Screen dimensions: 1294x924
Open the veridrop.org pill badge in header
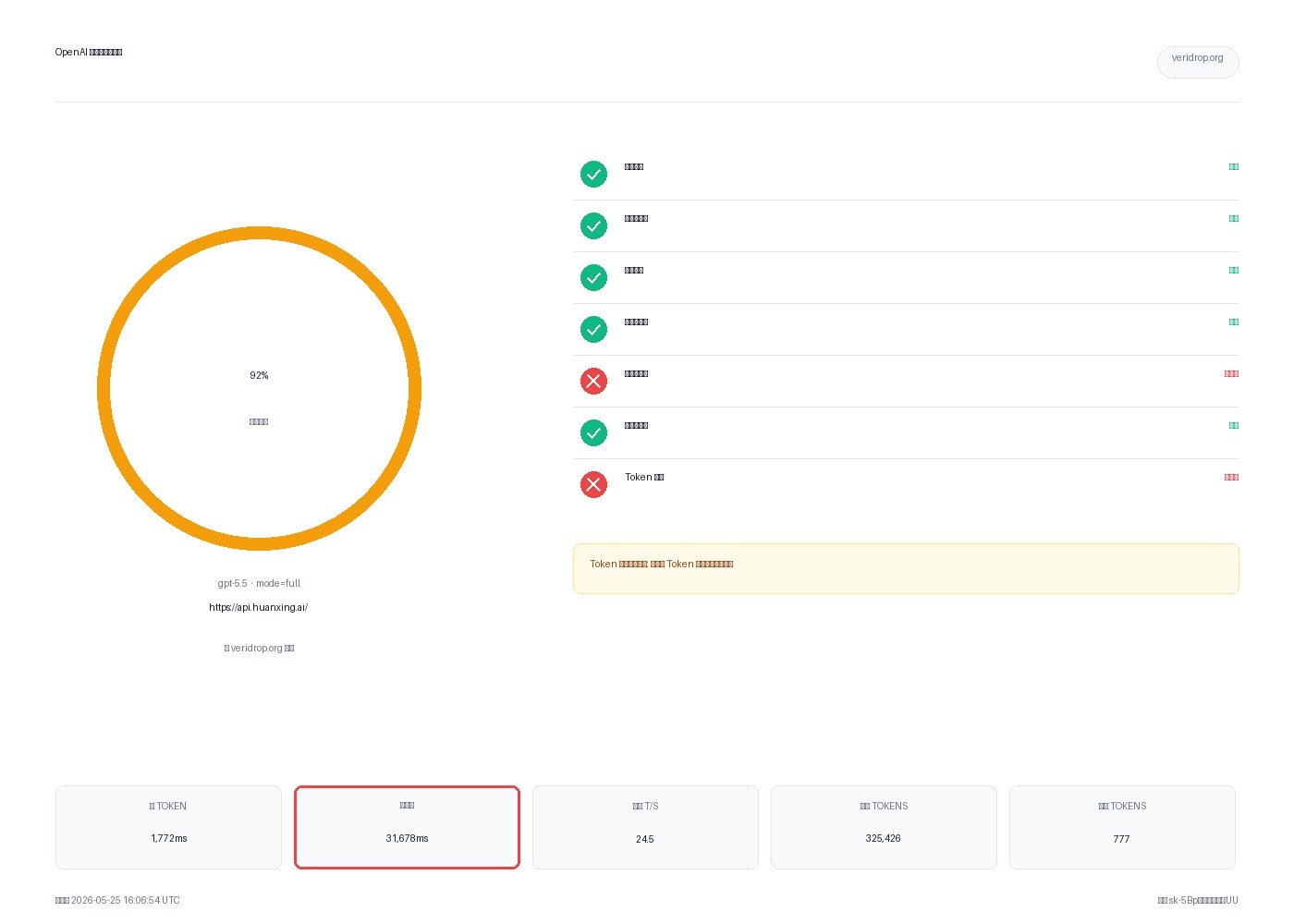(x=1198, y=62)
